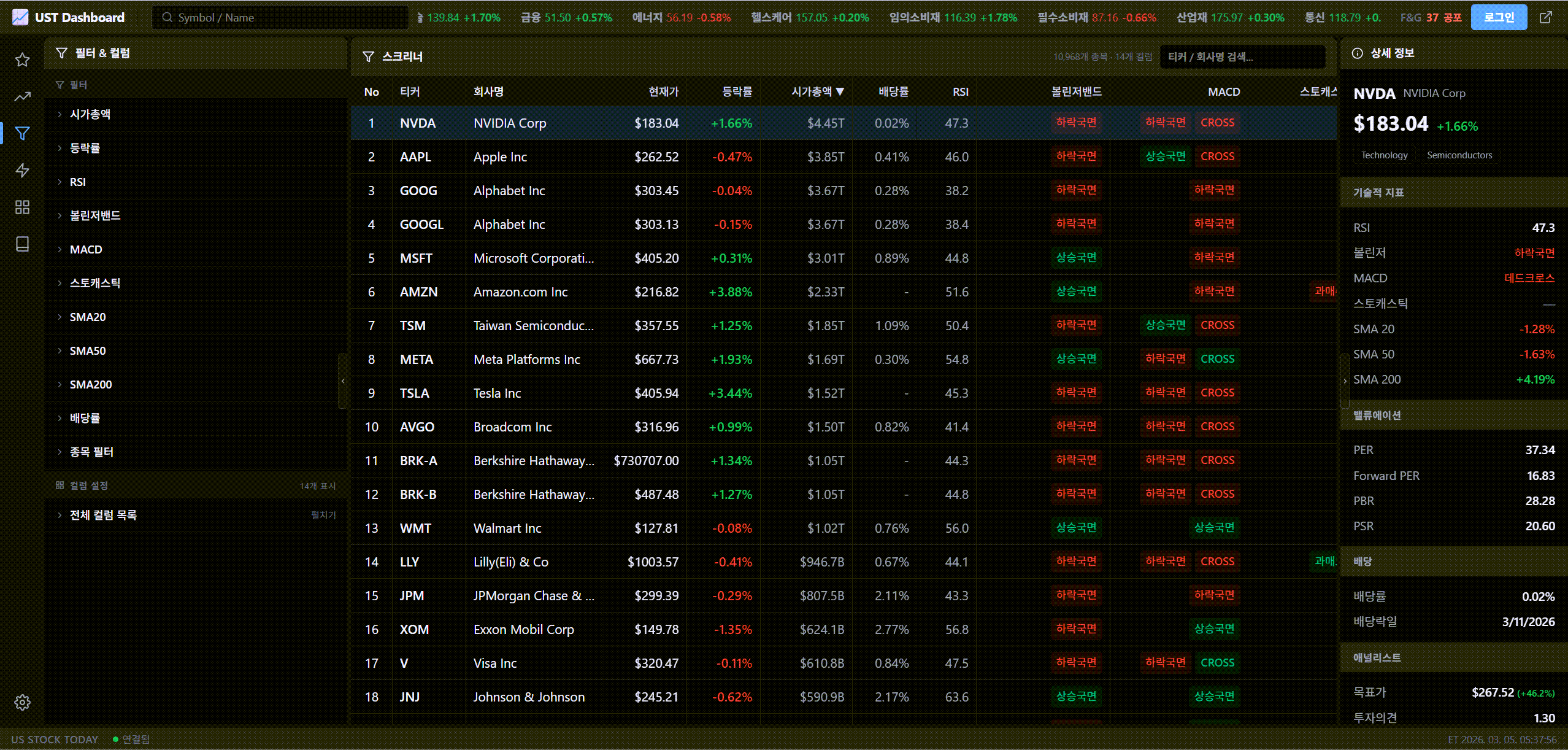Open the Favorites star panel in sidebar
This screenshot has height=750, width=1568.
click(22, 60)
